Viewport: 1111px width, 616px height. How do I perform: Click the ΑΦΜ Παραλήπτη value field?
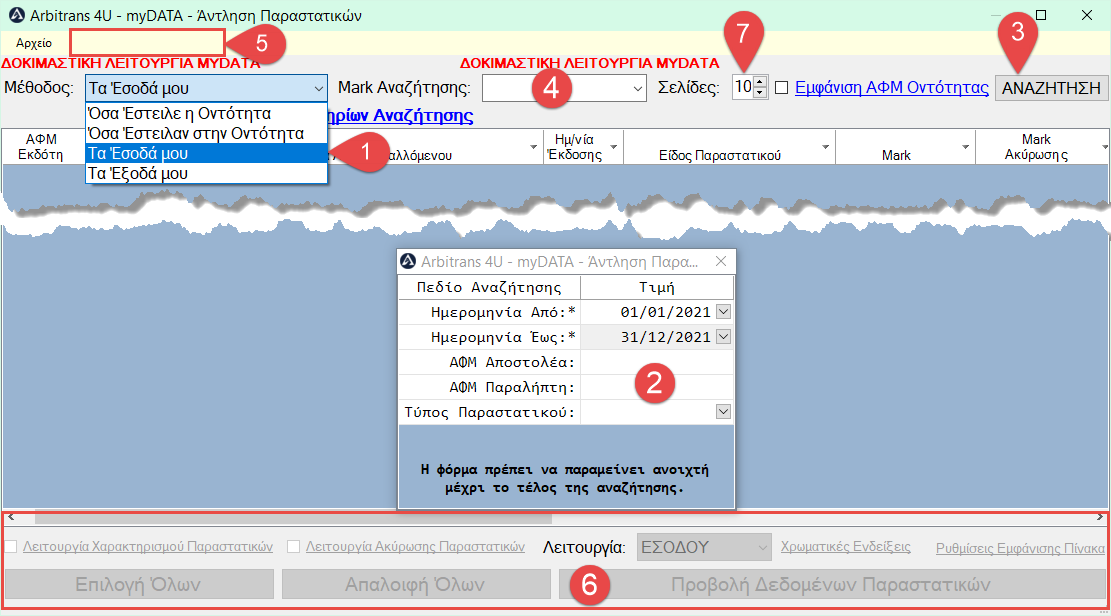click(x=657, y=387)
